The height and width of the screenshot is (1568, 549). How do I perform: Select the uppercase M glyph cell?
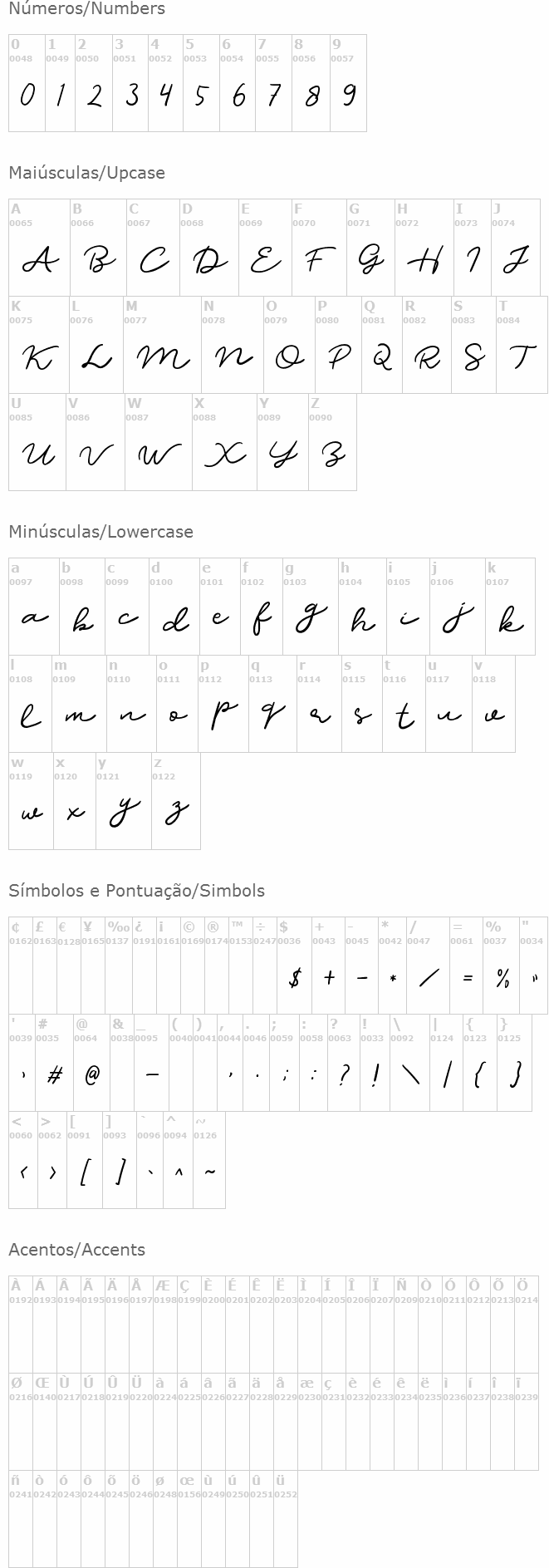tap(162, 346)
